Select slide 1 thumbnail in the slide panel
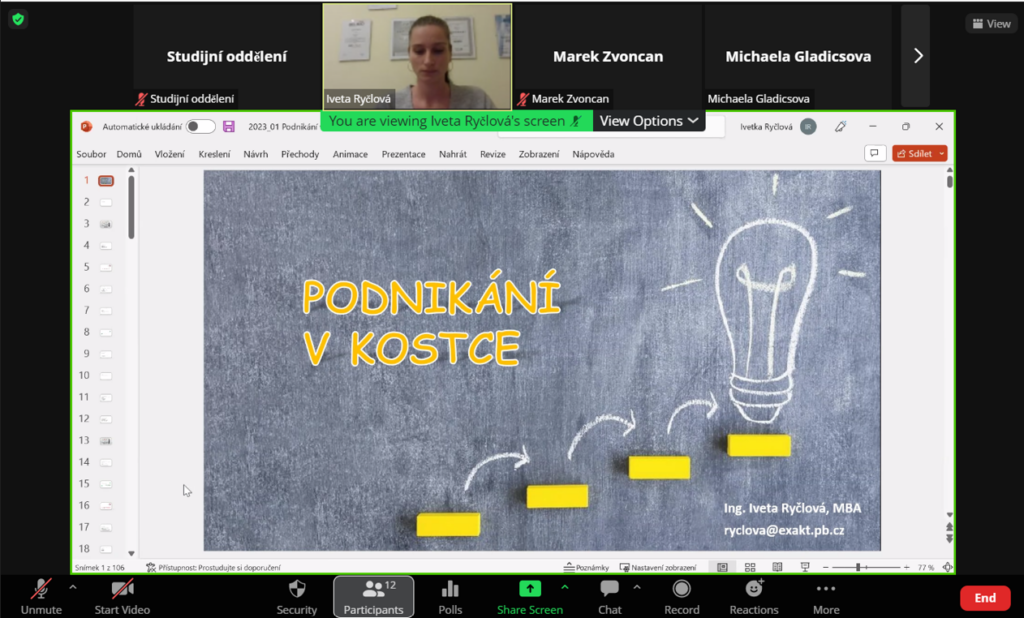Screen dimensions: 1024x618 [x=106, y=181]
